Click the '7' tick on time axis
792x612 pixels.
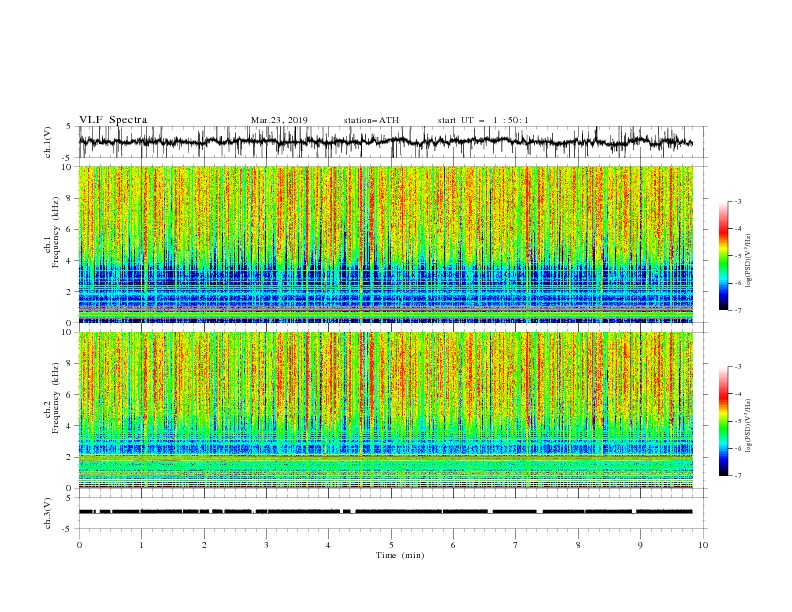516,545
